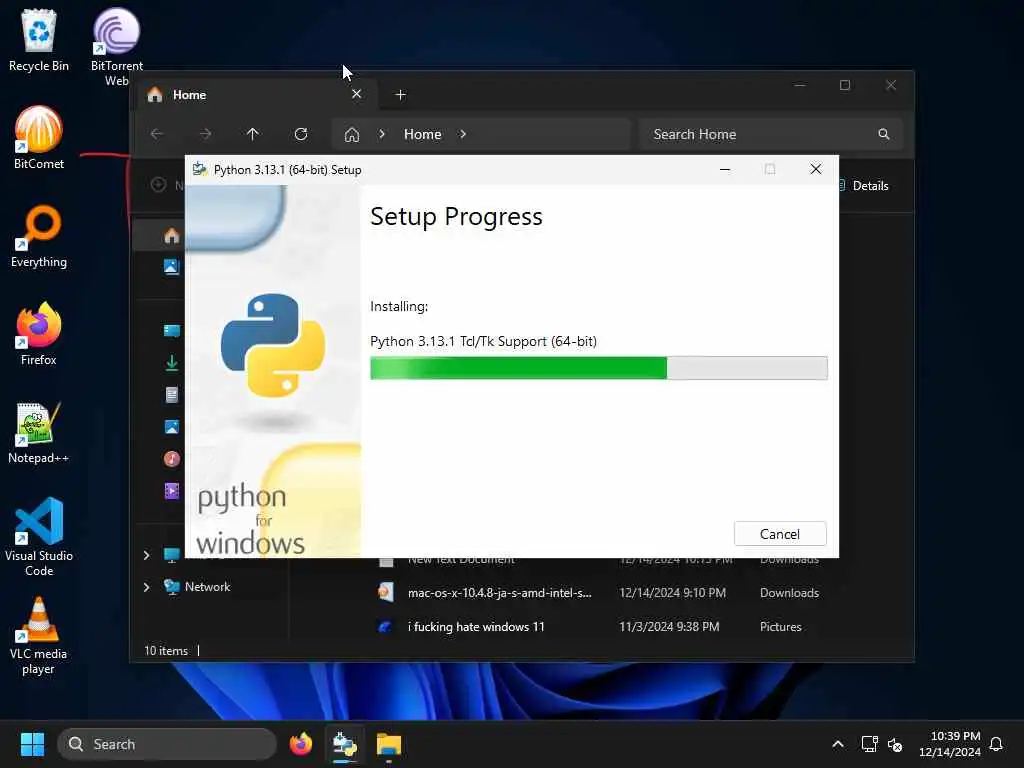
Task: Open Documents folder in Explorer sidebar
Action: pos(172,394)
